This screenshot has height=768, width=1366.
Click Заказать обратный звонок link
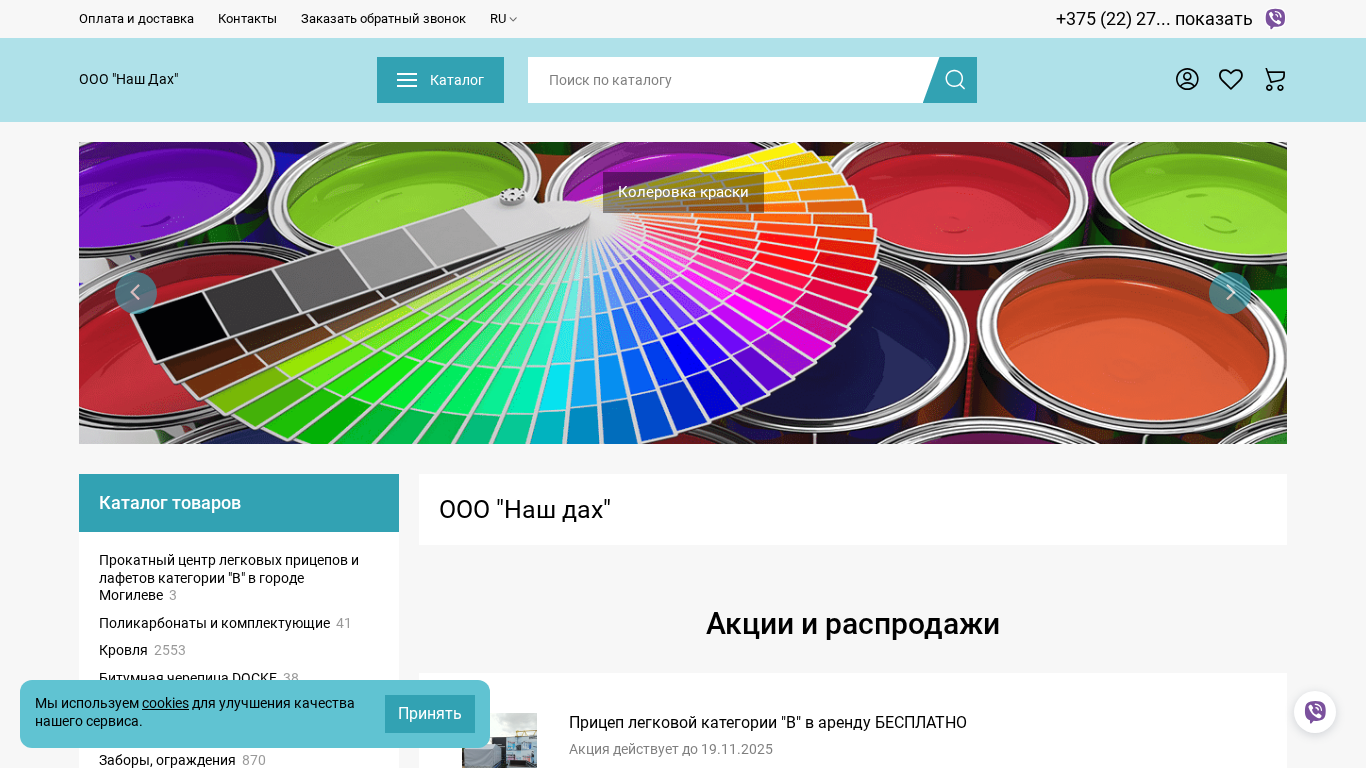tap(383, 19)
